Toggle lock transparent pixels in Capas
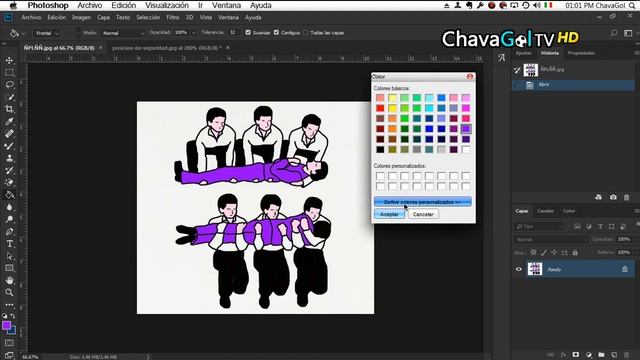 (x=533, y=253)
